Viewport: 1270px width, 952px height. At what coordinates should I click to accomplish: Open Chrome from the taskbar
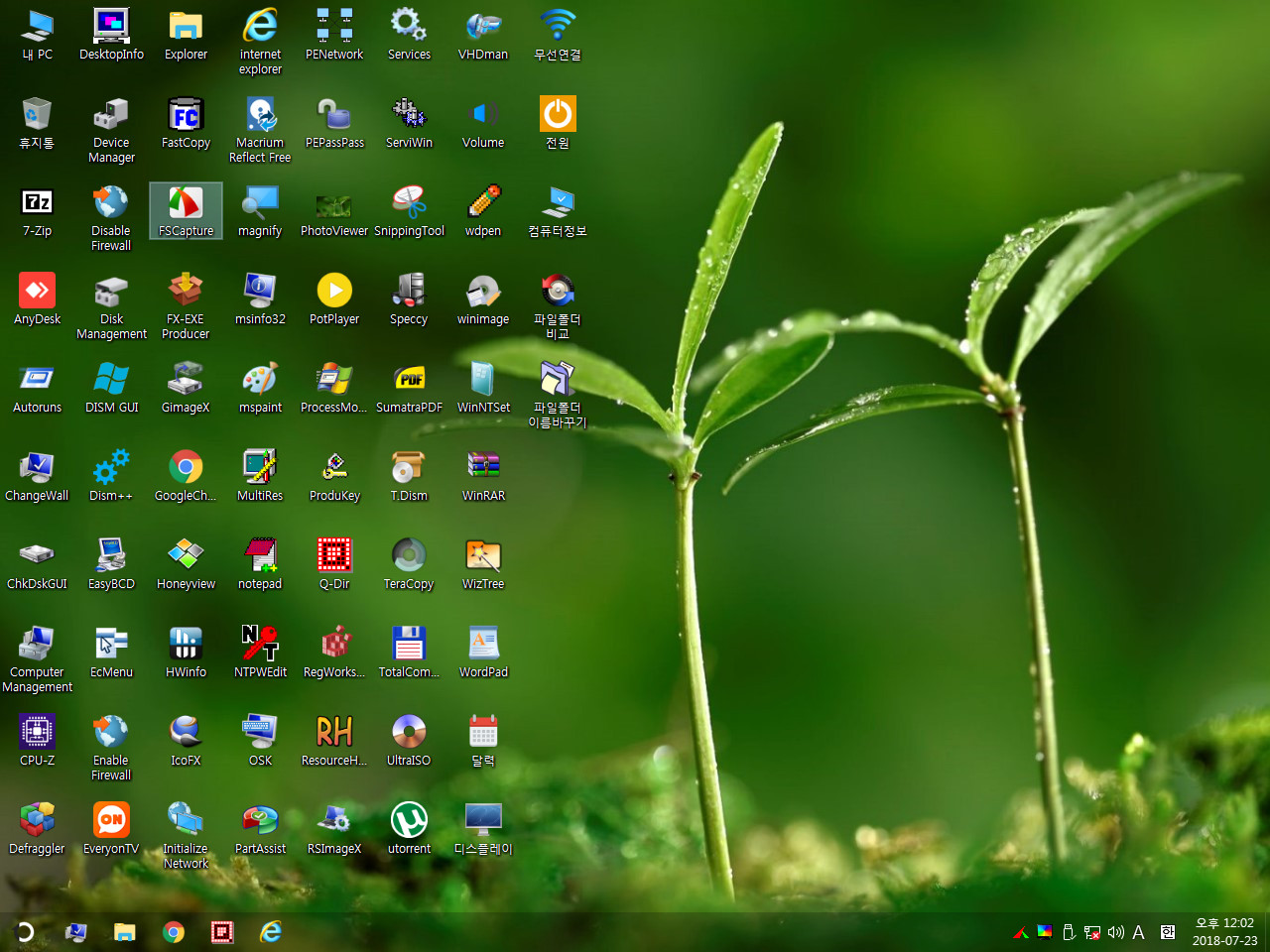pyautogui.click(x=174, y=932)
